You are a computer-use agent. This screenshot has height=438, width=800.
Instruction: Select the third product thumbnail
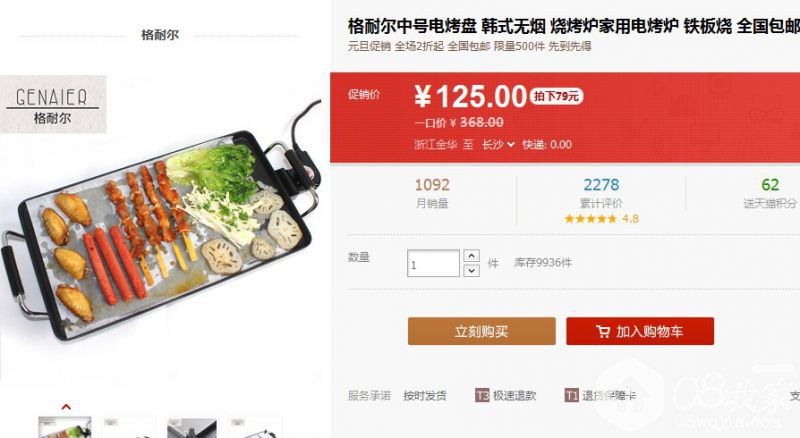[x=192, y=428]
